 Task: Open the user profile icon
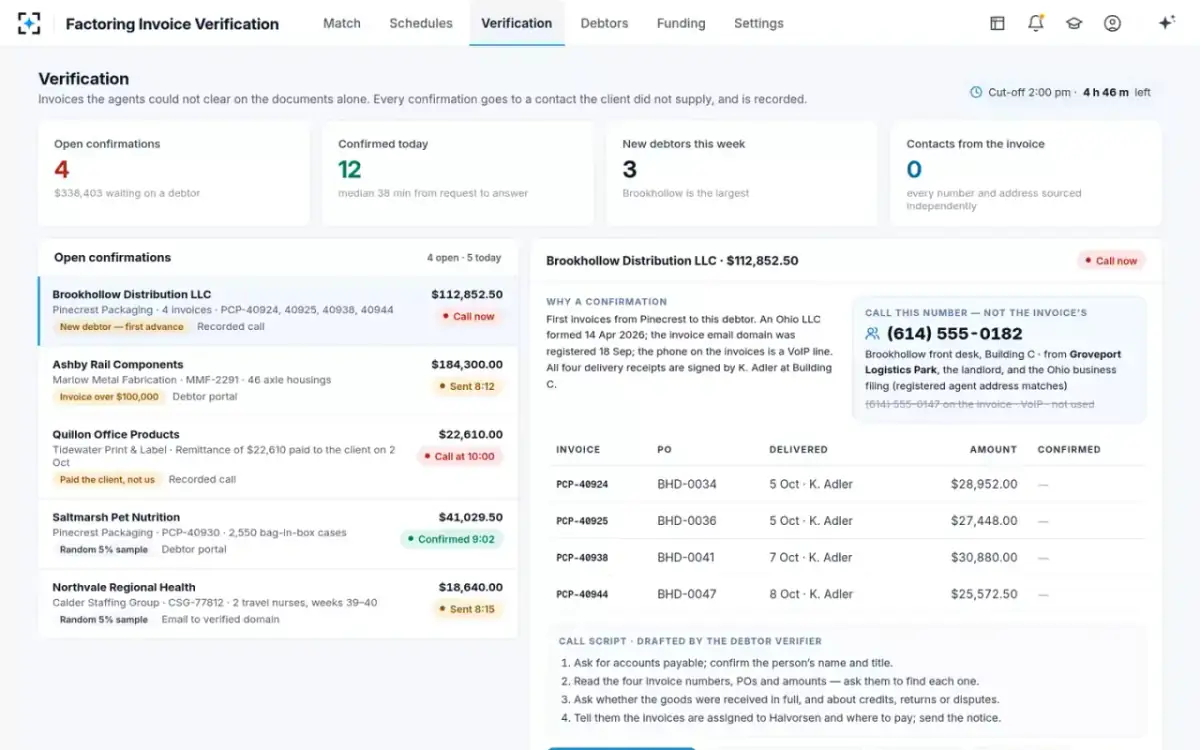[1112, 23]
